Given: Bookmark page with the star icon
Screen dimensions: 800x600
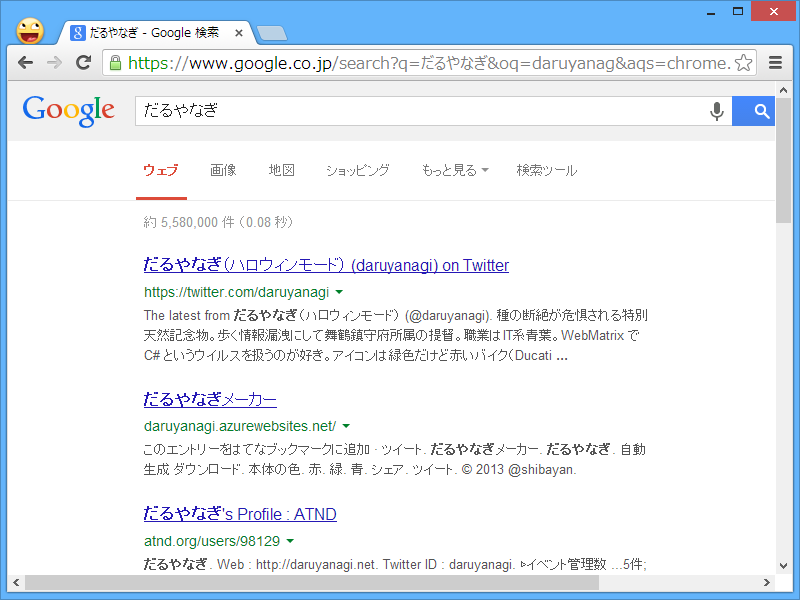Looking at the screenshot, I should pyautogui.click(x=743, y=63).
